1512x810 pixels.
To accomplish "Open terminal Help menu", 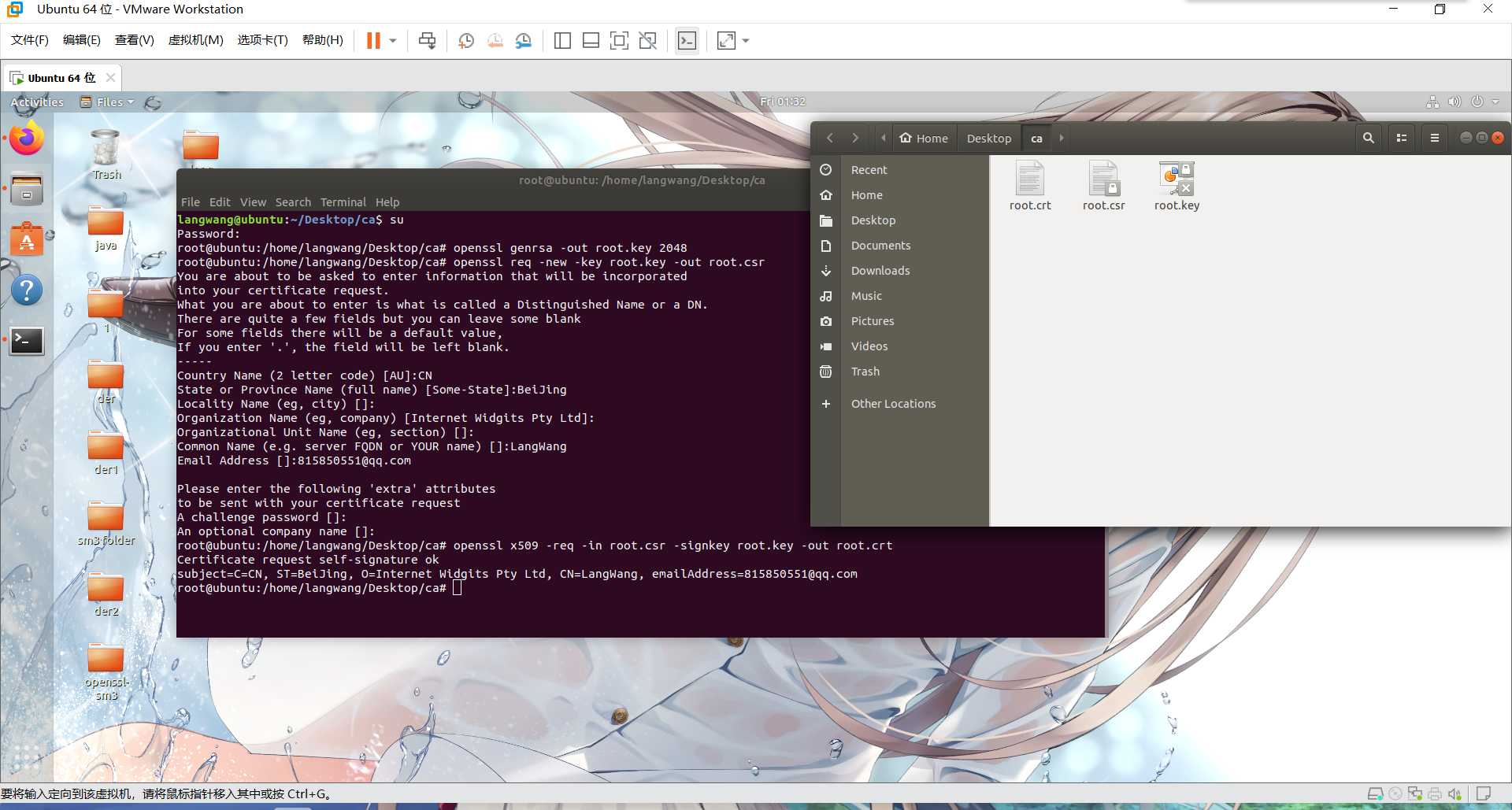I will click(x=387, y=202).
